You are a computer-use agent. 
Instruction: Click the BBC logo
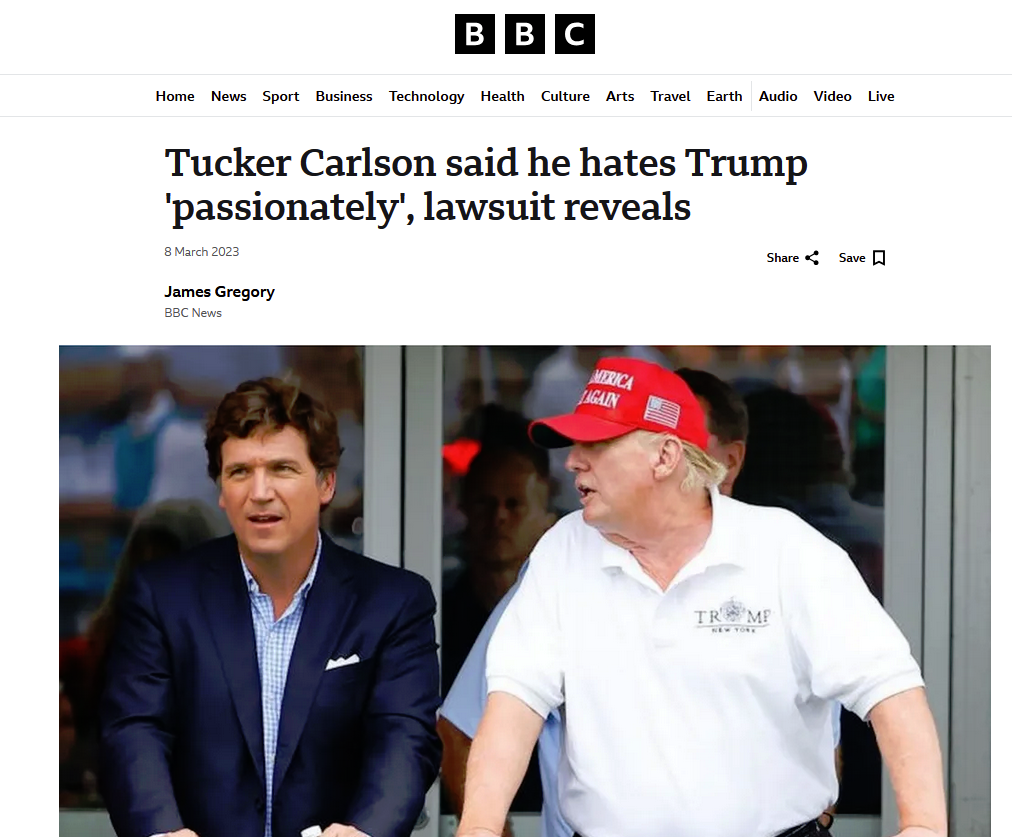click(x=525, y=34)
